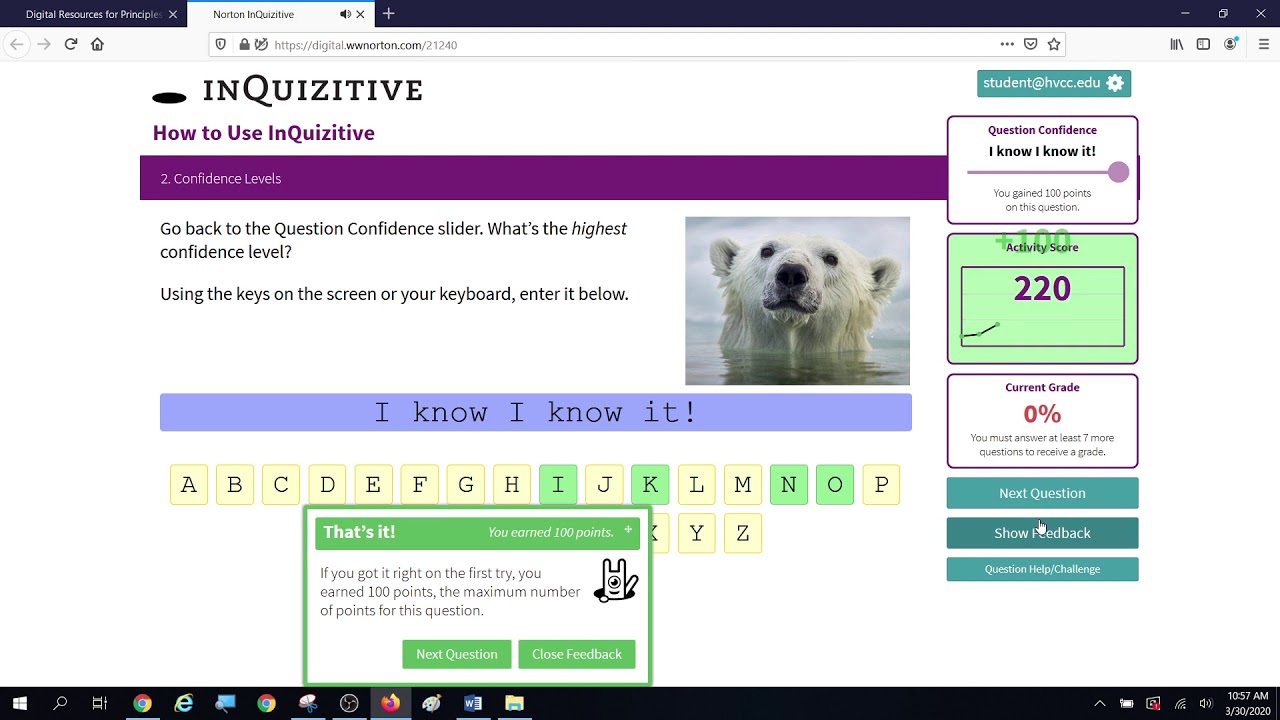Open Windows taskbar search
The height and width of the screenshot is (720, 1280).
[60, 703]
